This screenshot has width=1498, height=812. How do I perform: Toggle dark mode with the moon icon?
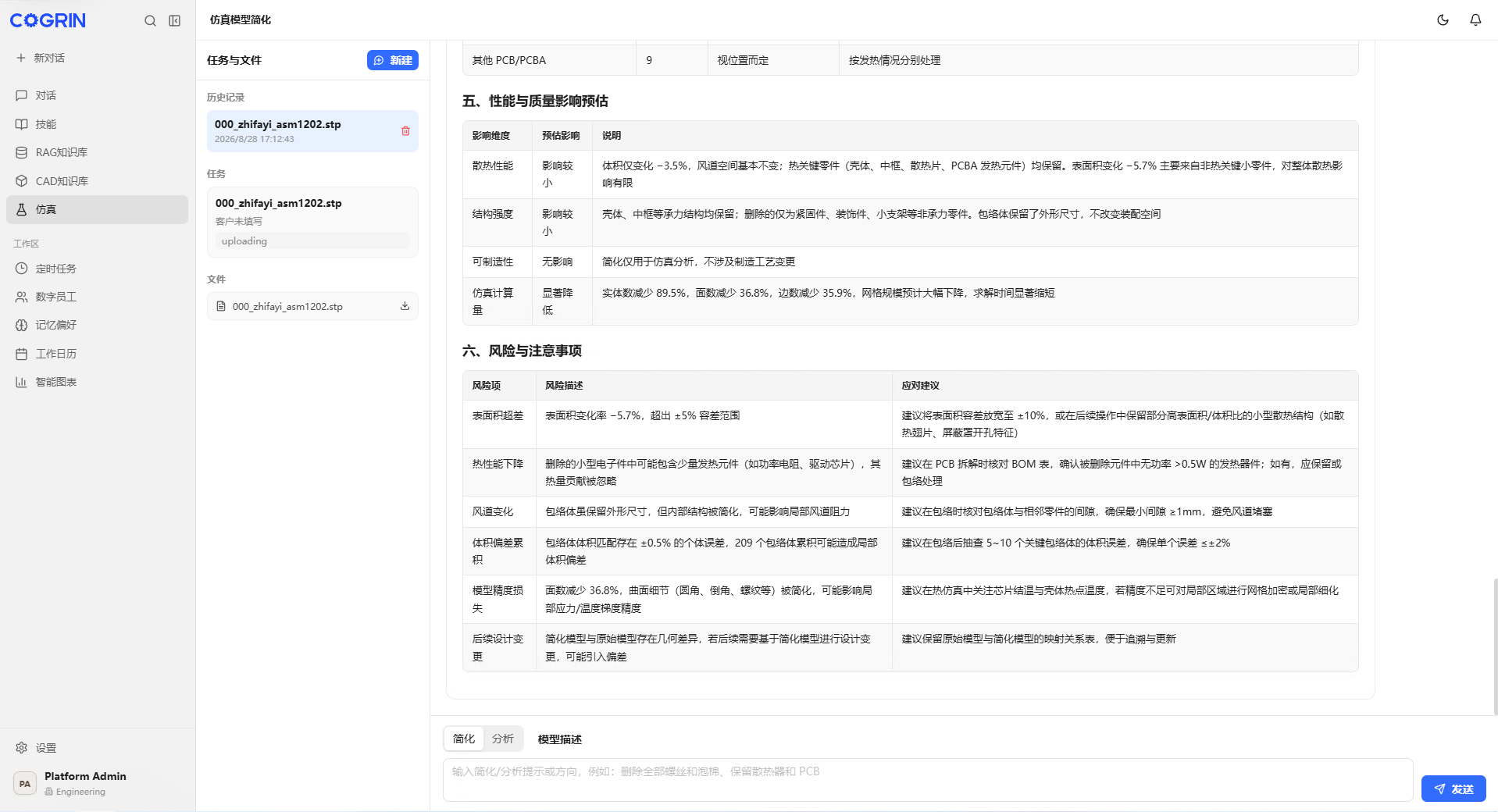tap(1443, 20)
